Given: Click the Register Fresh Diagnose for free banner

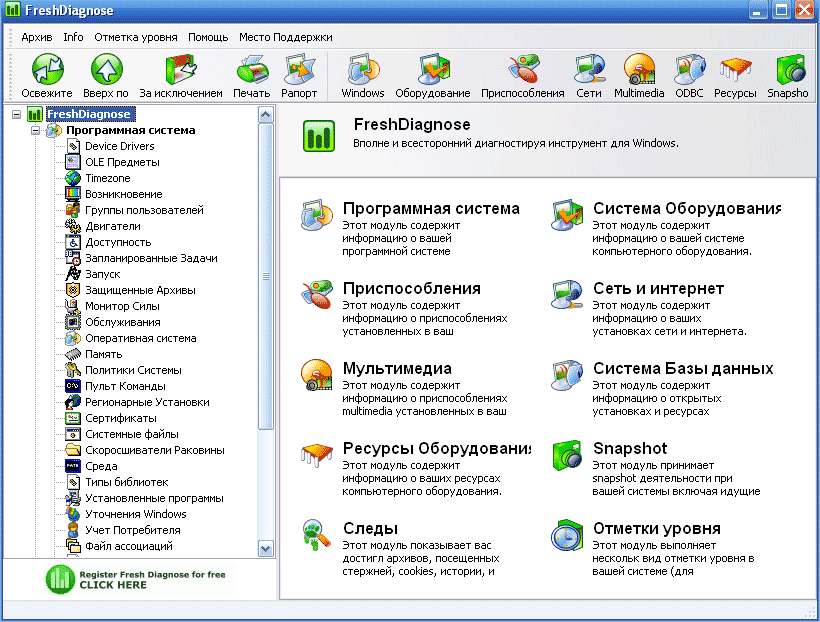Looking at the screenshot, I should (x=139, y=579).
